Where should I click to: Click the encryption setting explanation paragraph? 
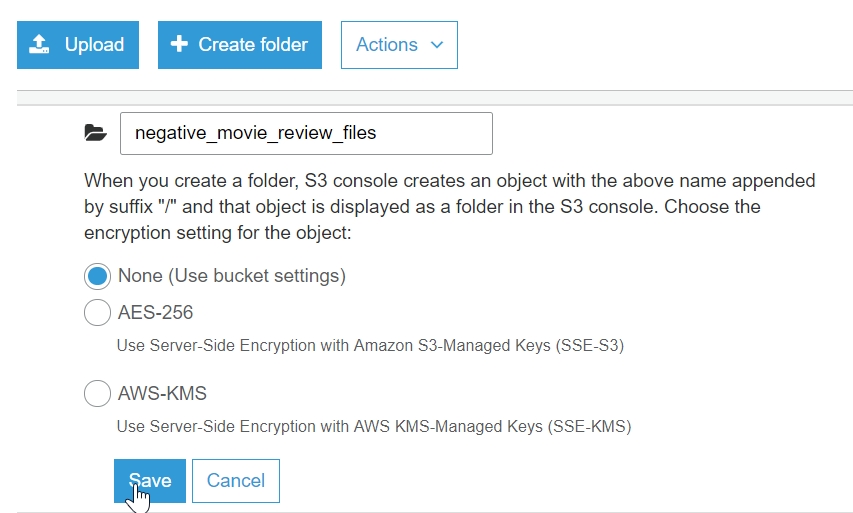pos(450,207)
